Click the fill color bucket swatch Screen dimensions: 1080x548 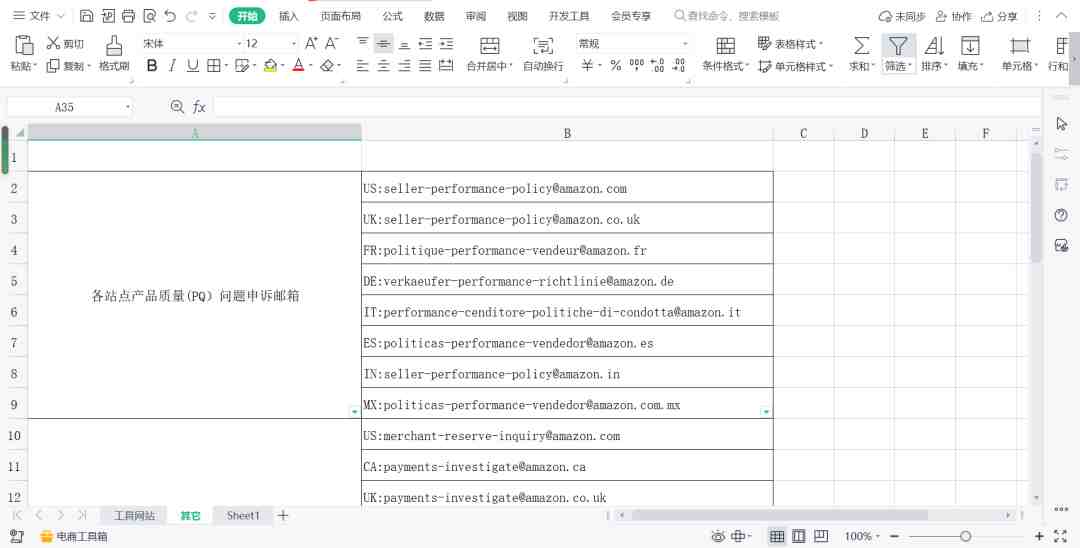click(x=270, y=65)
